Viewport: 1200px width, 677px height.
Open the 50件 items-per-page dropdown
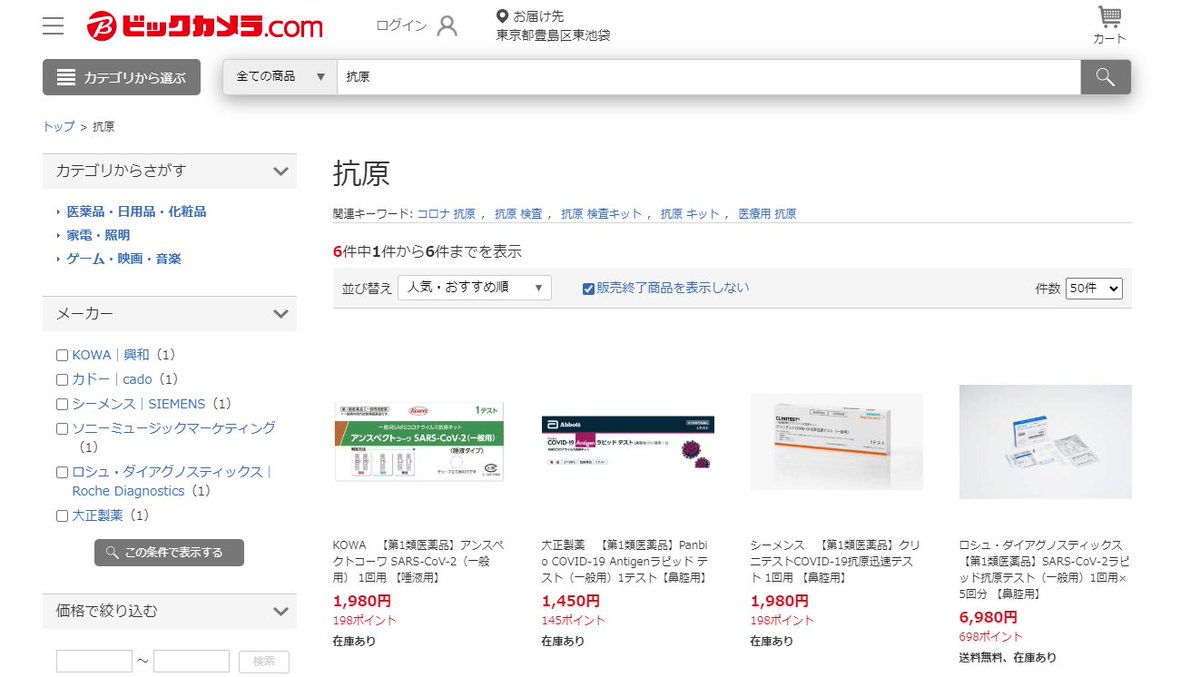pyautogui.click(x=1094, y=288)
